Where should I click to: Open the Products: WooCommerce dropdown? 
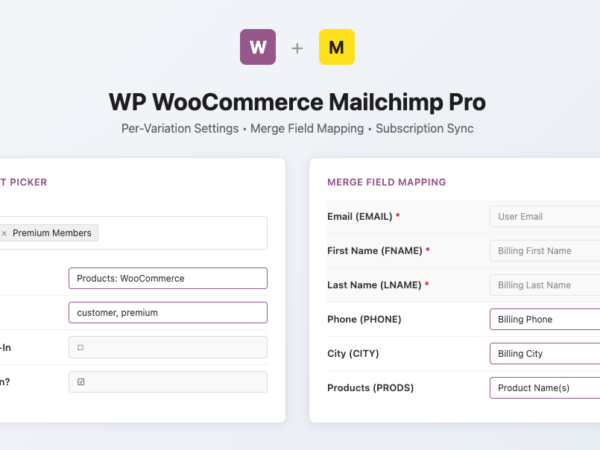pos(168,278)
